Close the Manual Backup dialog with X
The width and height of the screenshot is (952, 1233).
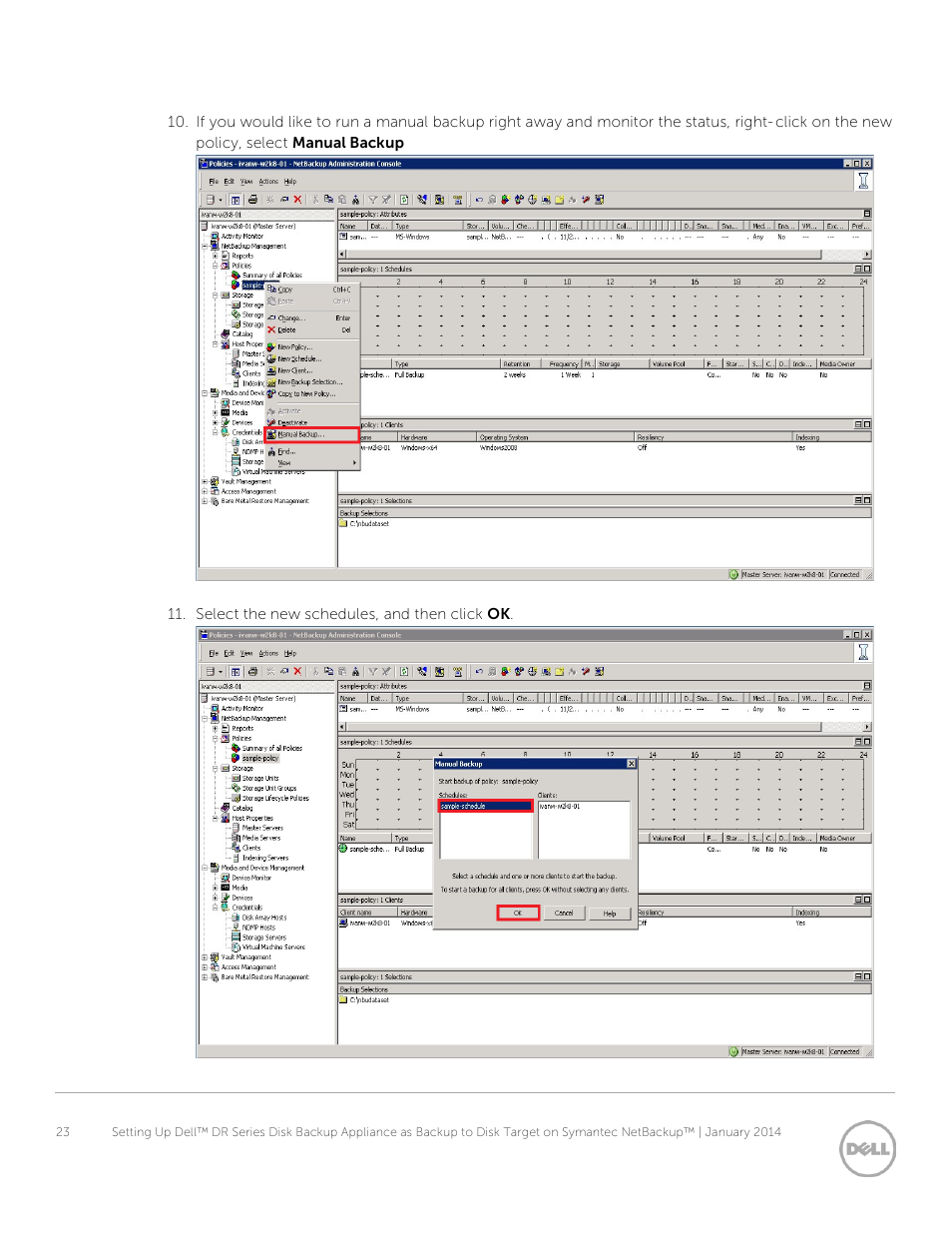click(631, 764)
